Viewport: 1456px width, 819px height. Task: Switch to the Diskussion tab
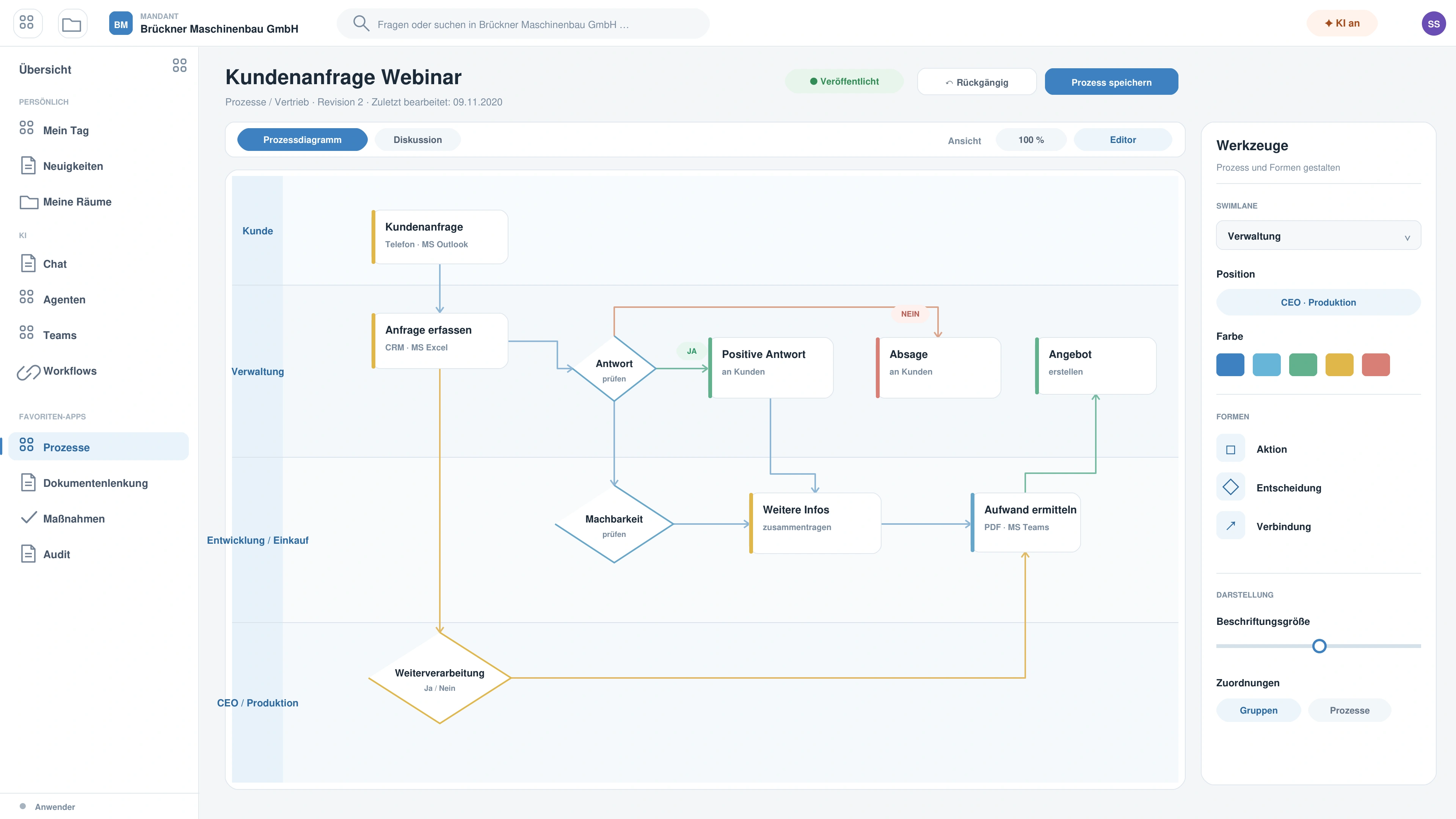coord(418,140)
